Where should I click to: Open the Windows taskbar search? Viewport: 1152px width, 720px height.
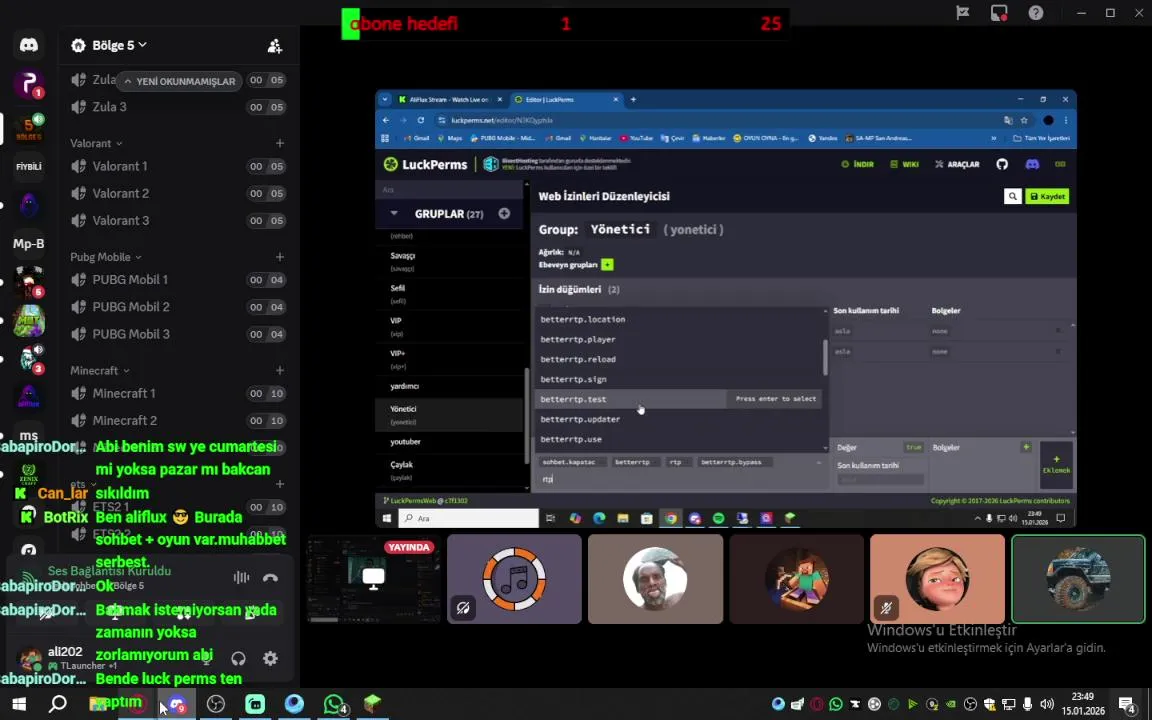(x=57, y=704)
